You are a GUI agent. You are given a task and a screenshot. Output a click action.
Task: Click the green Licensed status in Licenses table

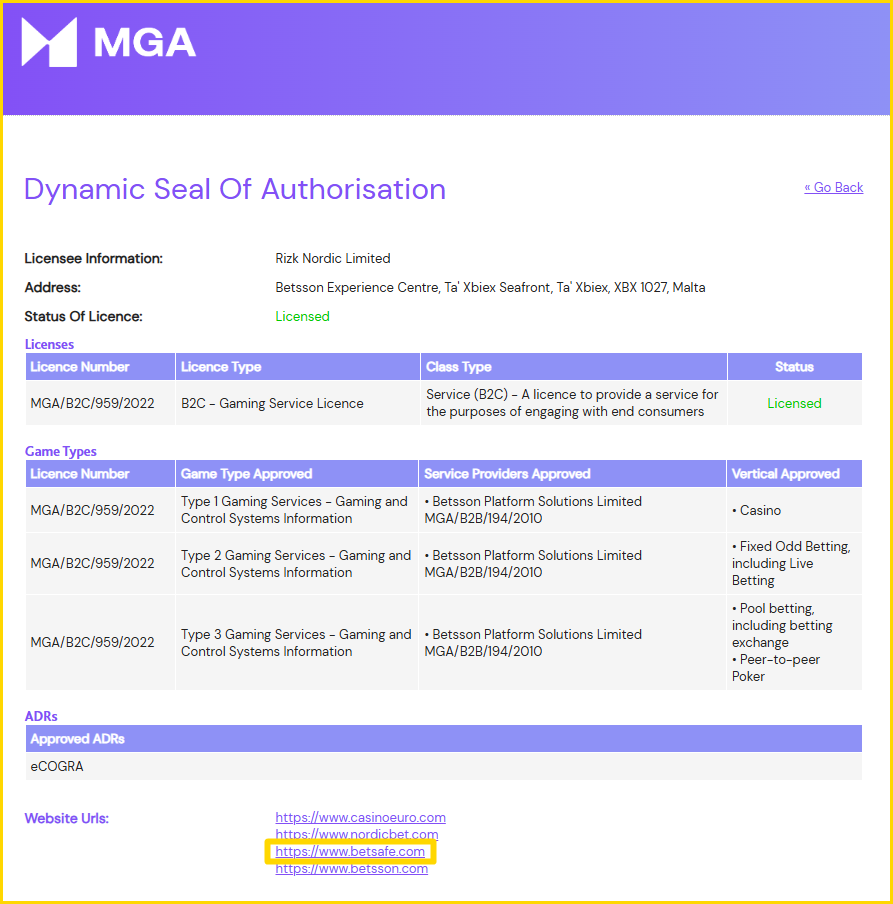click(x=794, y=403)
